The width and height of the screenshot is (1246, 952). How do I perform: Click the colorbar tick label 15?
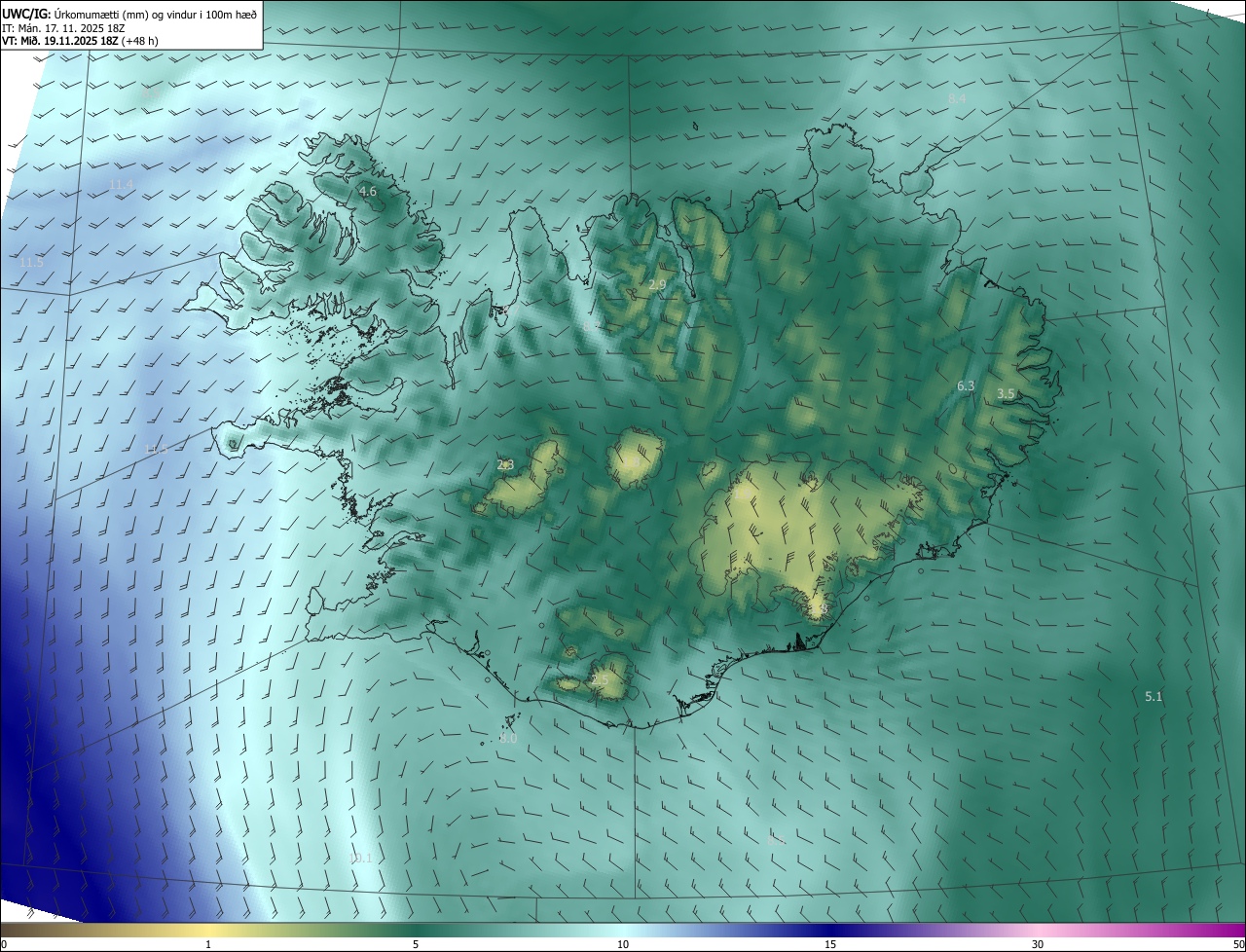click(x=830, y=944)
